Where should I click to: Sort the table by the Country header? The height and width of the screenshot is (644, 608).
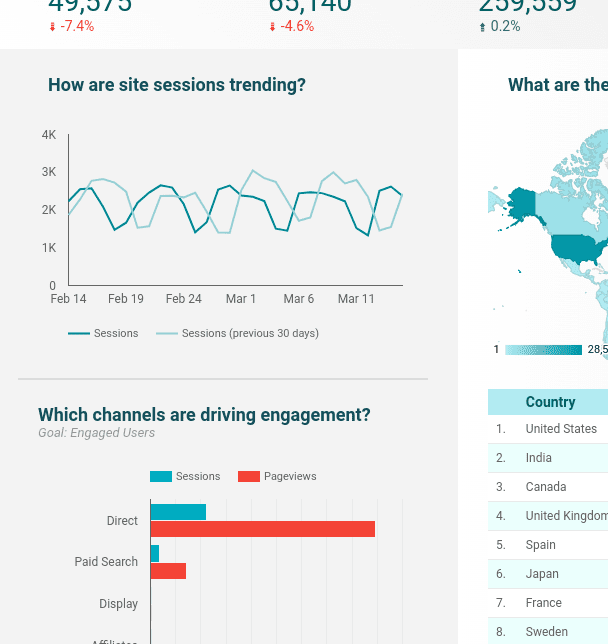[x=550, y=402]
